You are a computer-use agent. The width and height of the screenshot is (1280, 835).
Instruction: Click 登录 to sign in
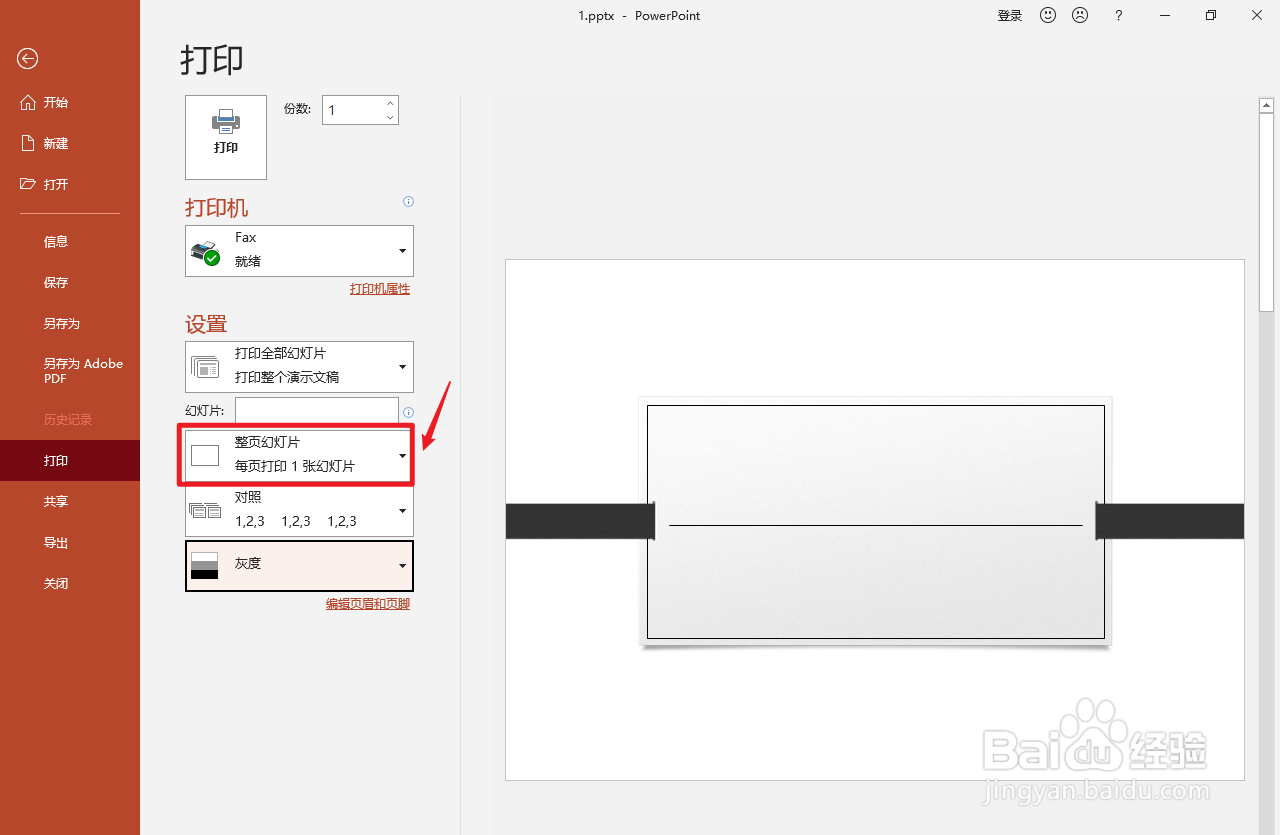click(1010, 15)
